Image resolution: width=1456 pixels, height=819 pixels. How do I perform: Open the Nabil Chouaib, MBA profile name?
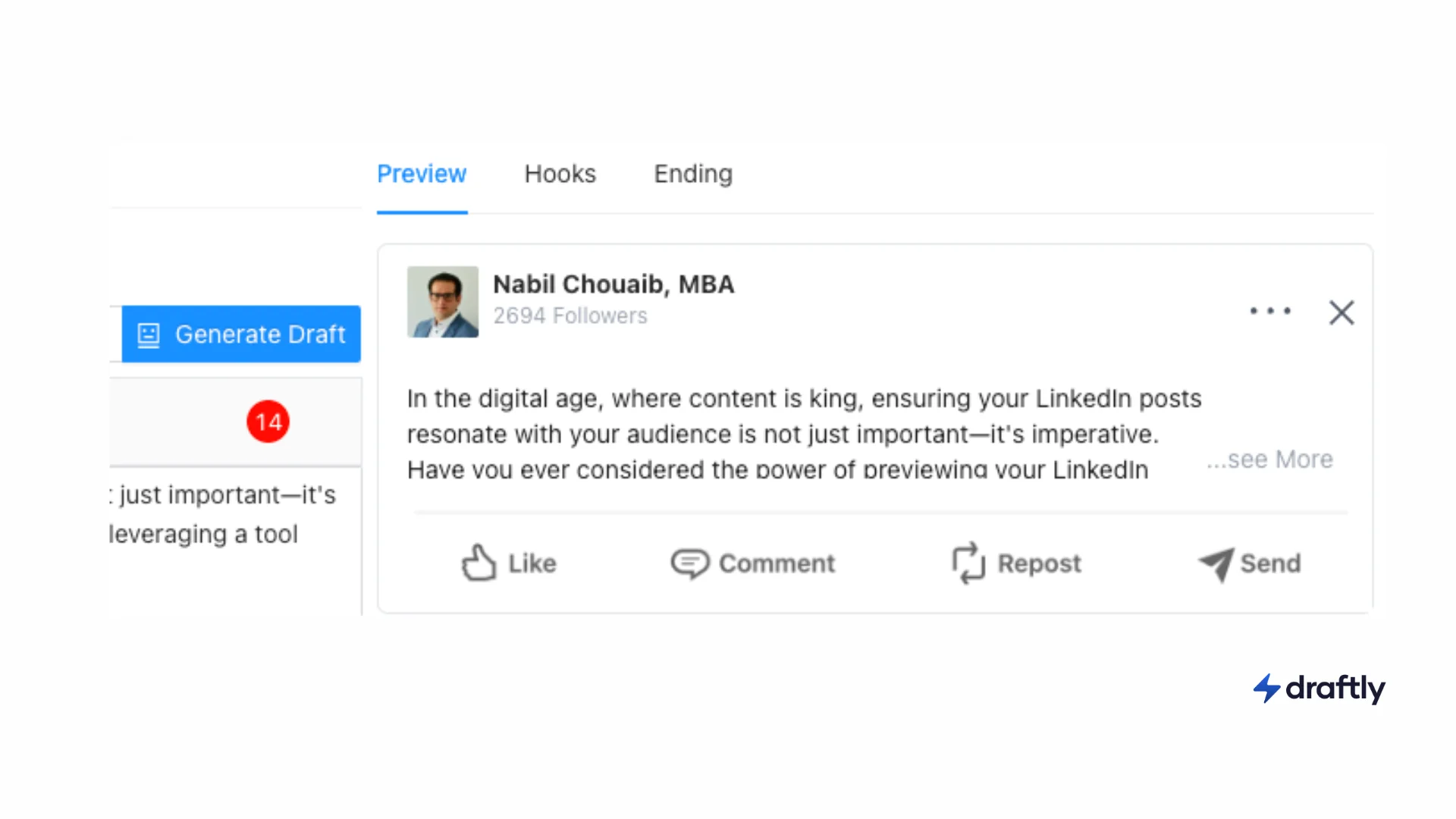point(613,284)
